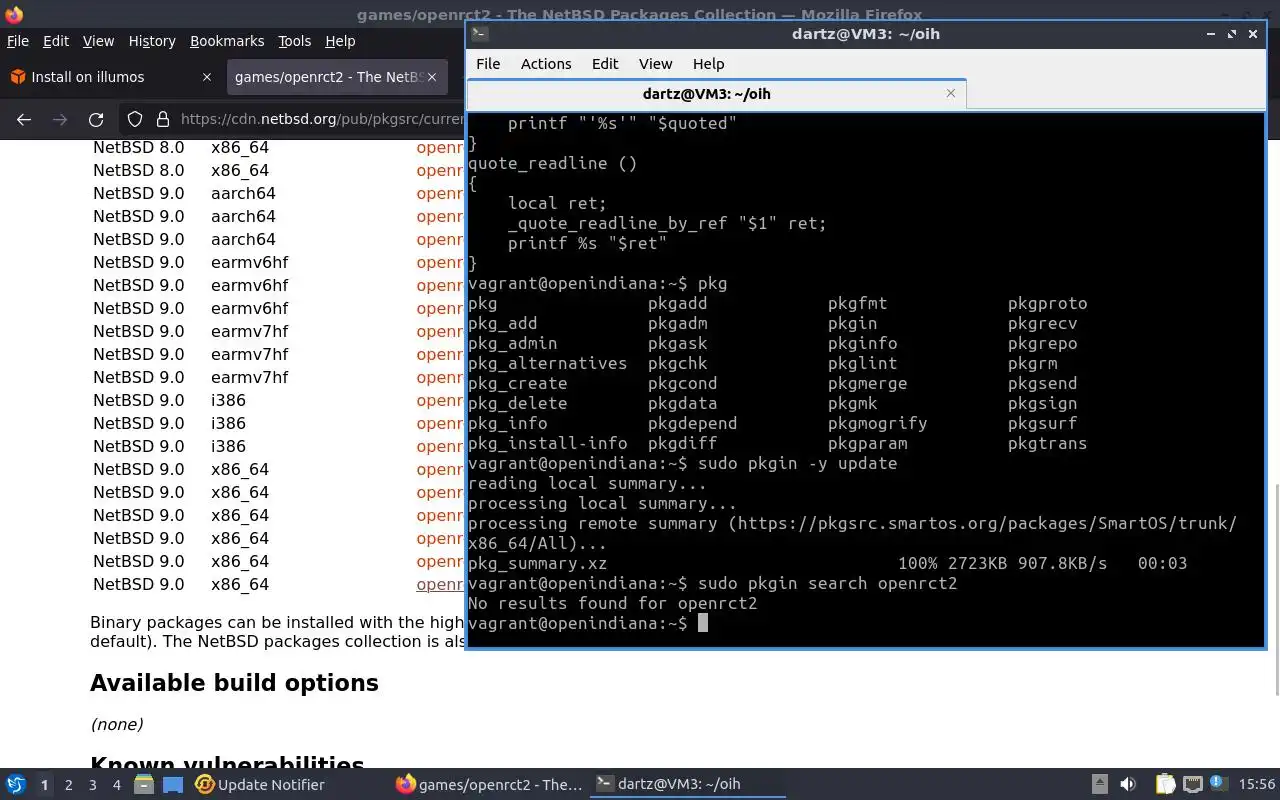The width and height of the screenshot is (1280, 800).
Task: Click the tracking protection shield icon
Action: click(135, 119)
